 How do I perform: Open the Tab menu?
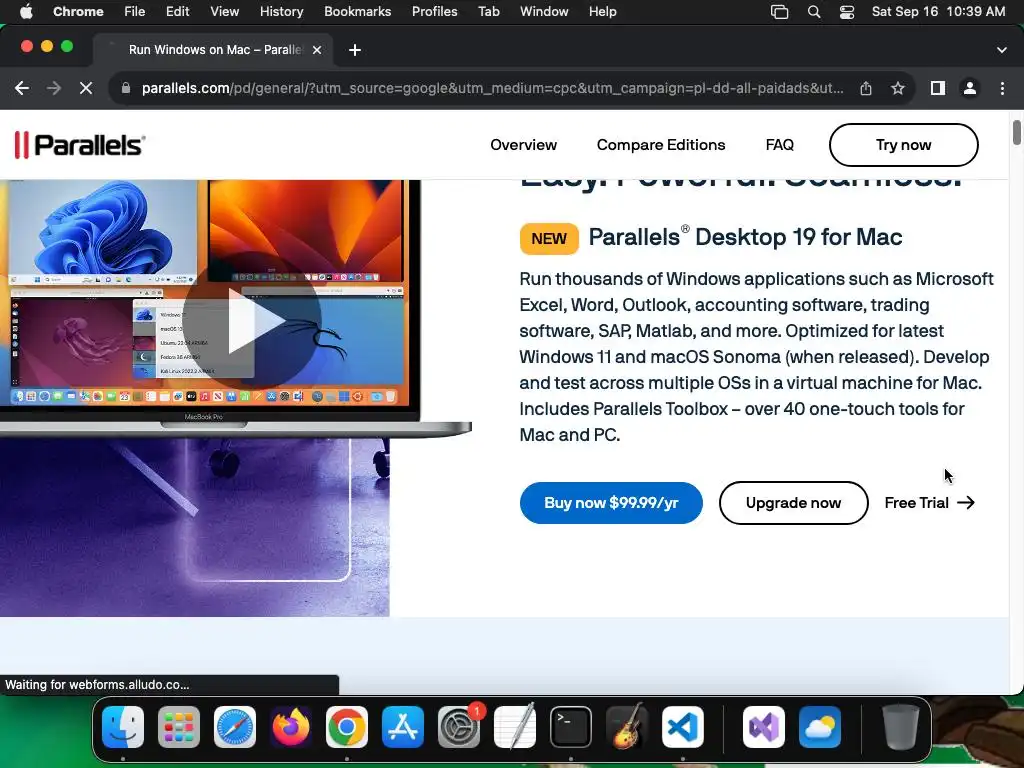click(488, 12)
